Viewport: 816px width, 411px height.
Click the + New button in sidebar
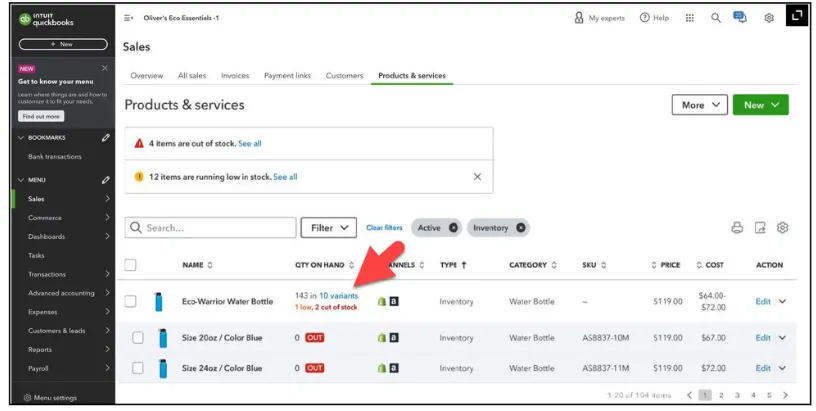point(63,44)
